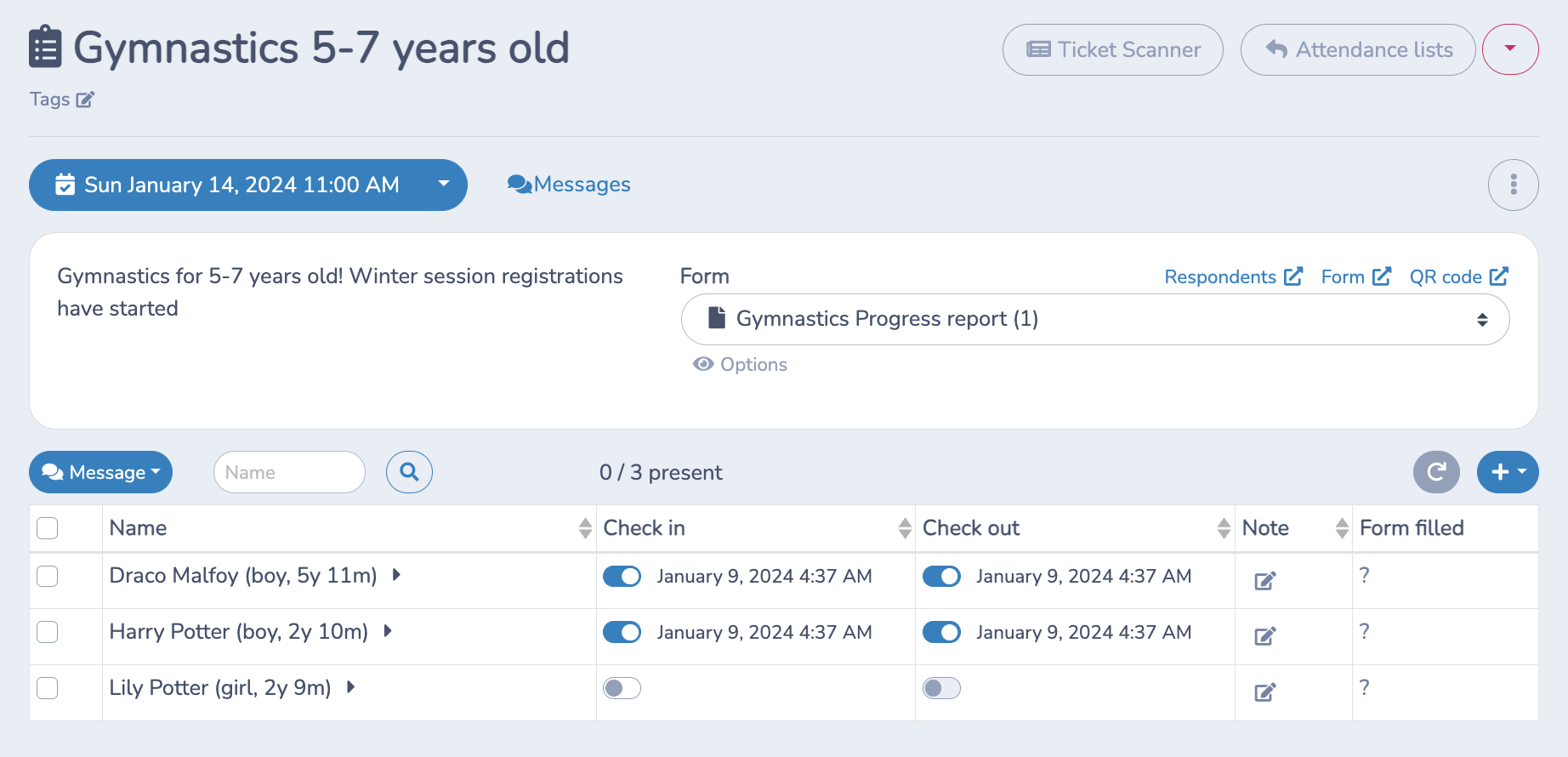Refresh the attendance list
Image resolution: width=1568 pixels, height=757 pixels.
pyautogui.click(x=1436, y=472)
